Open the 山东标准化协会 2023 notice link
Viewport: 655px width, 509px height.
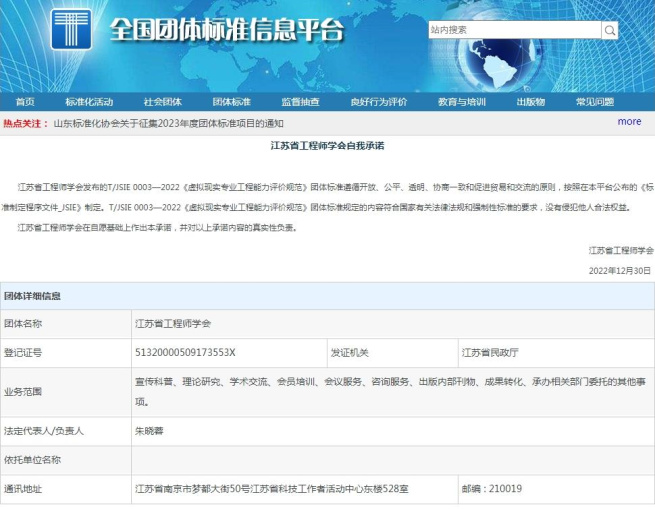point(168,123)
